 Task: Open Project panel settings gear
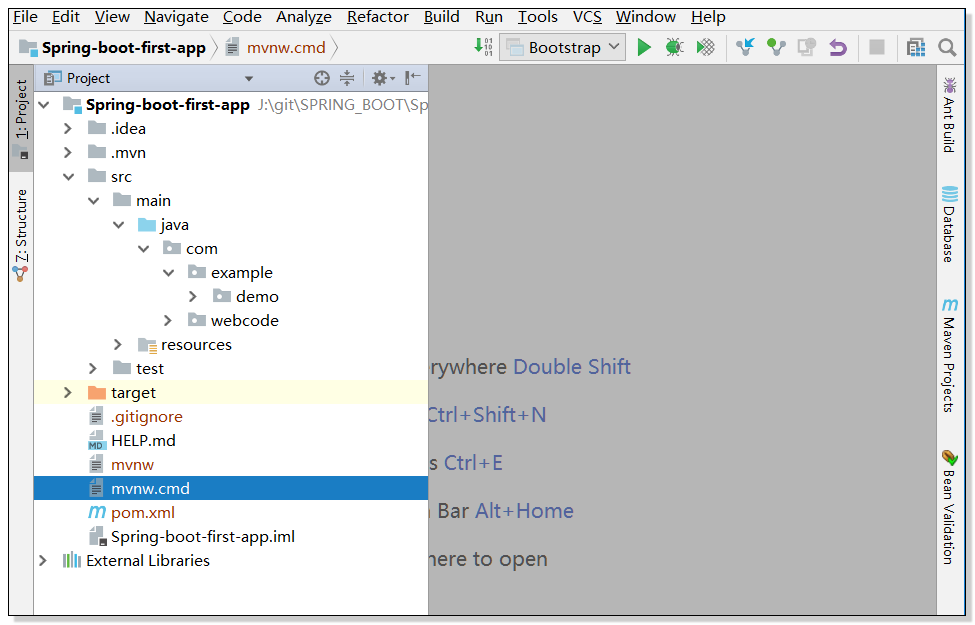click(x=381, y=78)
